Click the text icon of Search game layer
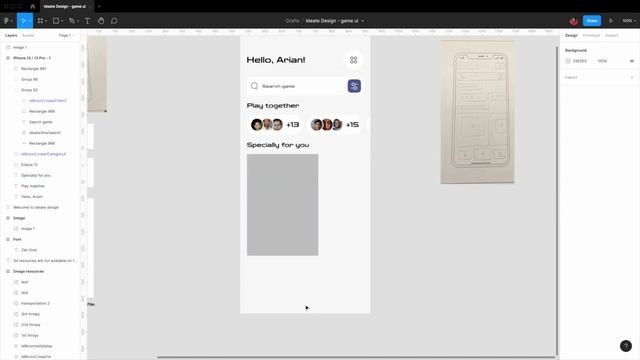The image size is (640, 360). 24,122
